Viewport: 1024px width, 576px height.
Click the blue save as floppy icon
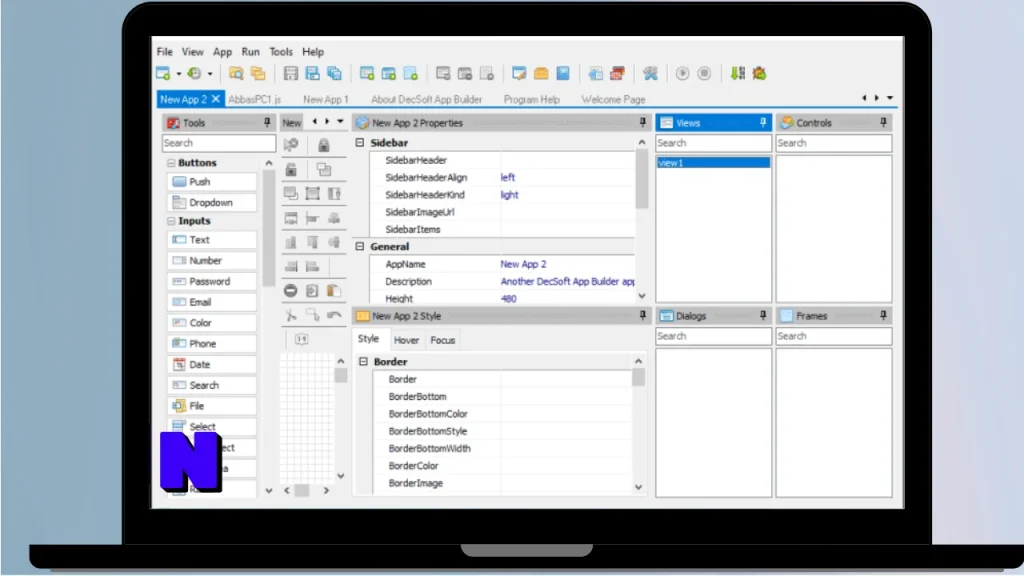tap(312, 73)
